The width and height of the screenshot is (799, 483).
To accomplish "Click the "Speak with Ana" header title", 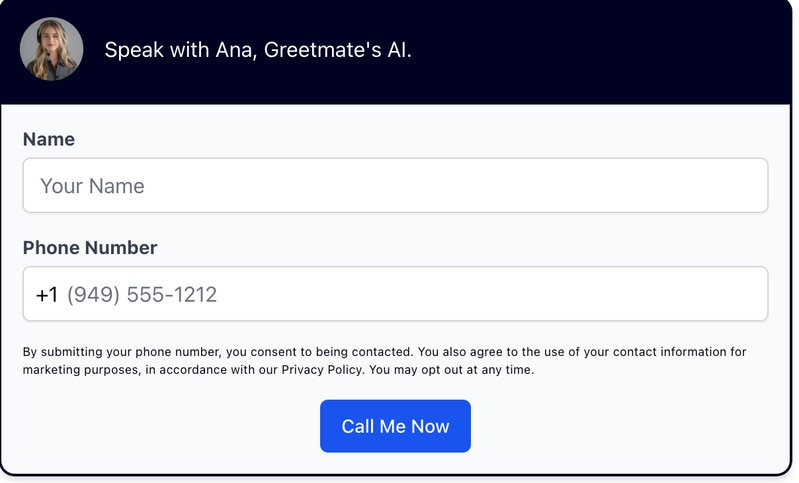I will pos(257,49).
